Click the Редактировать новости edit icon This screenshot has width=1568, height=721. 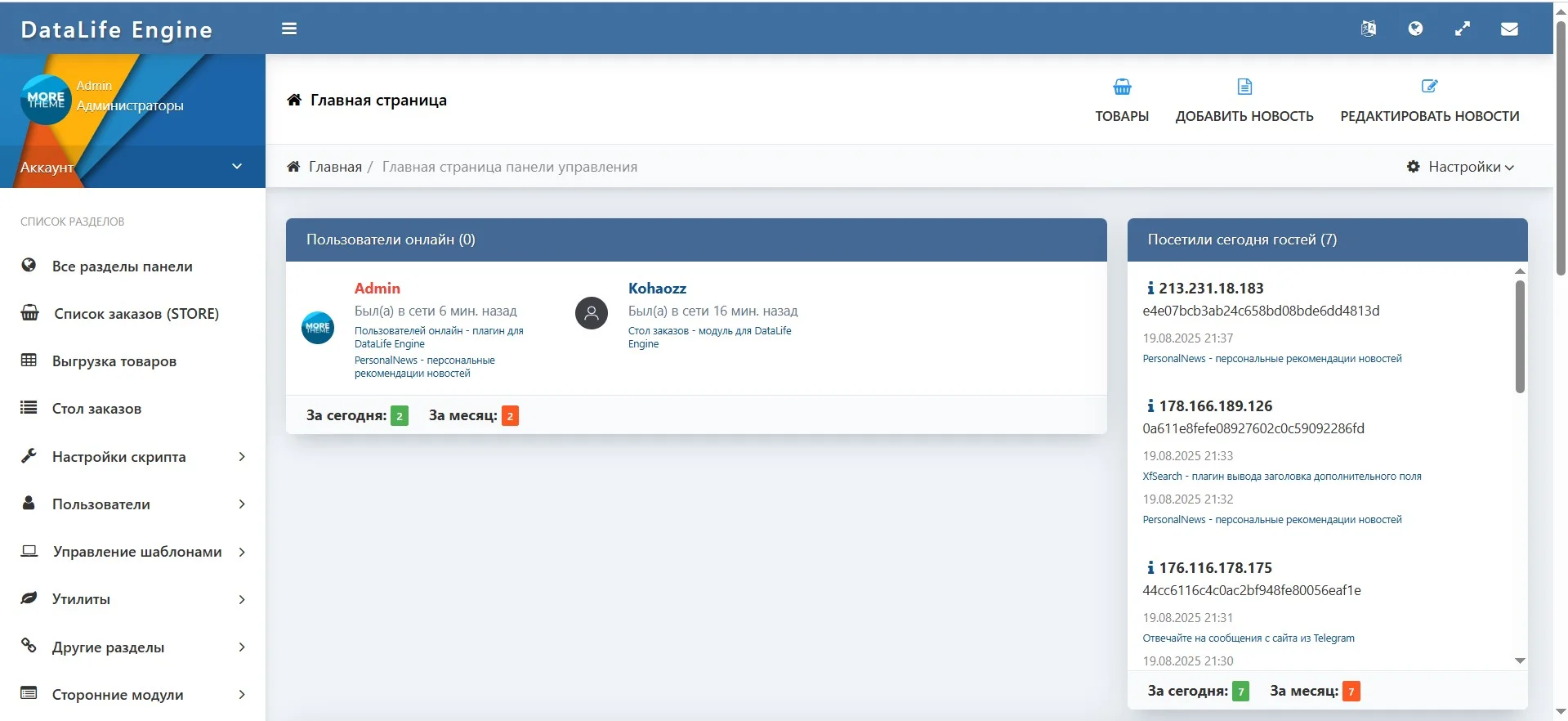[1430, 86]
